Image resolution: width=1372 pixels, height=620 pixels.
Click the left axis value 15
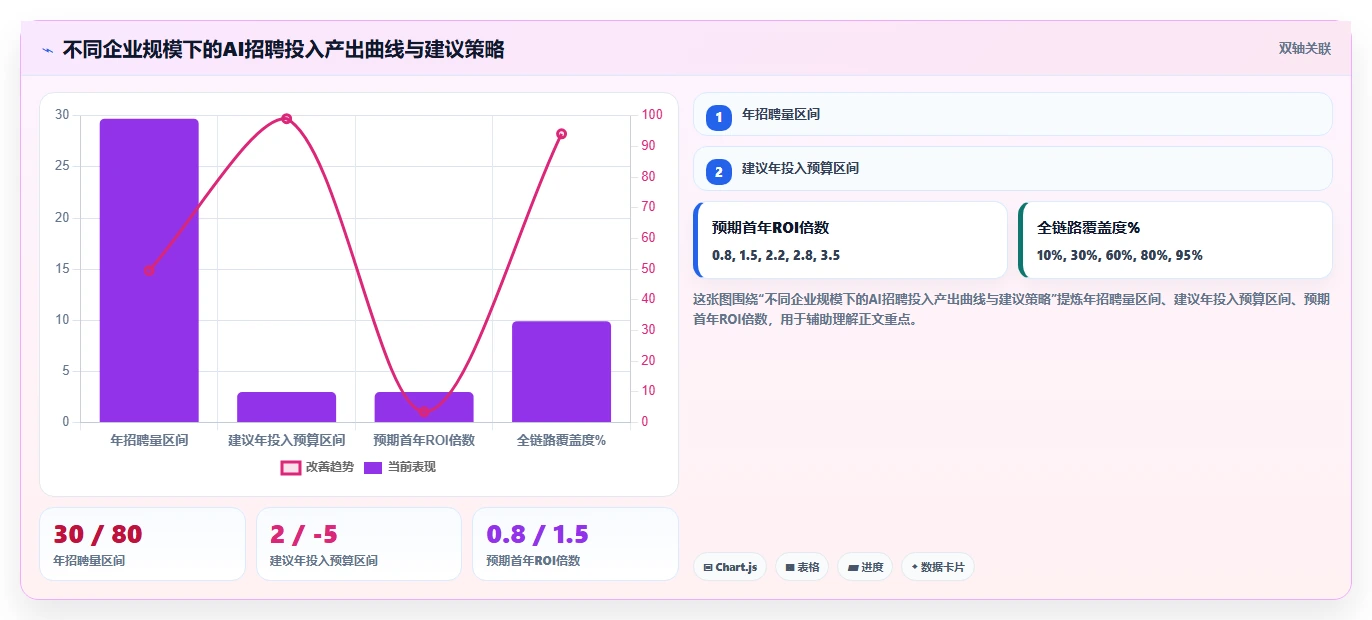point(63,268)
